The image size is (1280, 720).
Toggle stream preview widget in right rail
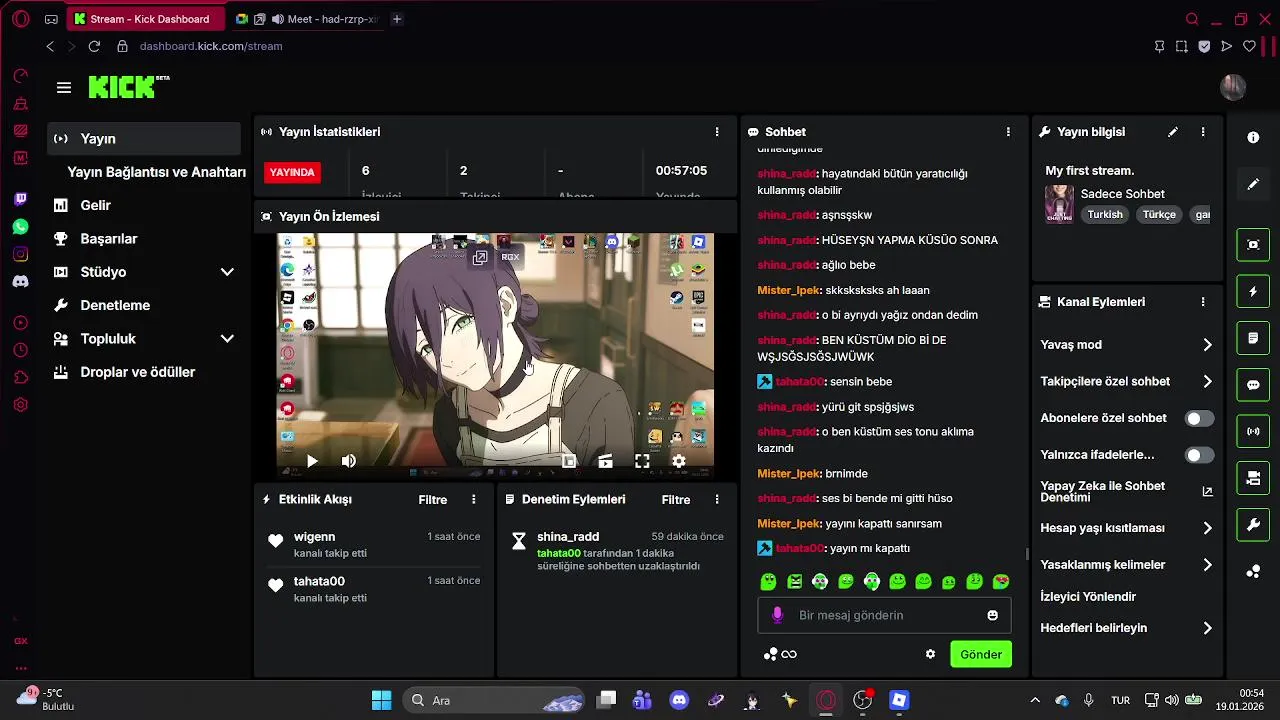[x=1253, y=244]
